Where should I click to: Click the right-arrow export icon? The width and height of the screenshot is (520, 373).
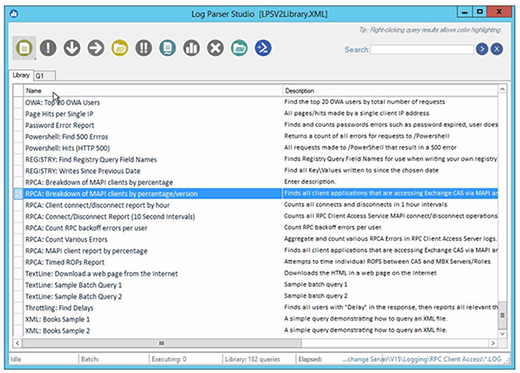[96, 48]
